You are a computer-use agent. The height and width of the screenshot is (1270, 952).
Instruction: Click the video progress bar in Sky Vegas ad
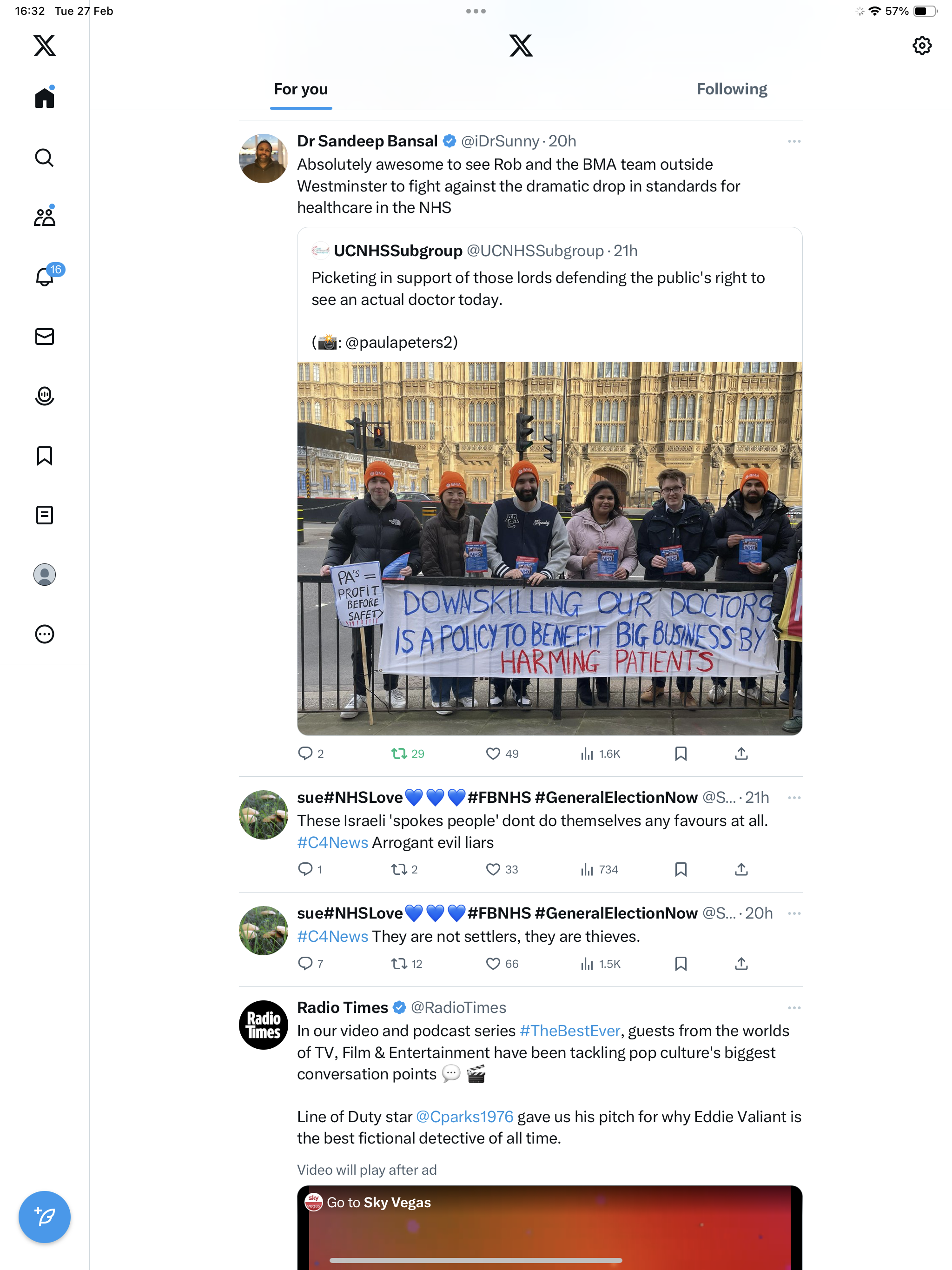coord(476,1260)
